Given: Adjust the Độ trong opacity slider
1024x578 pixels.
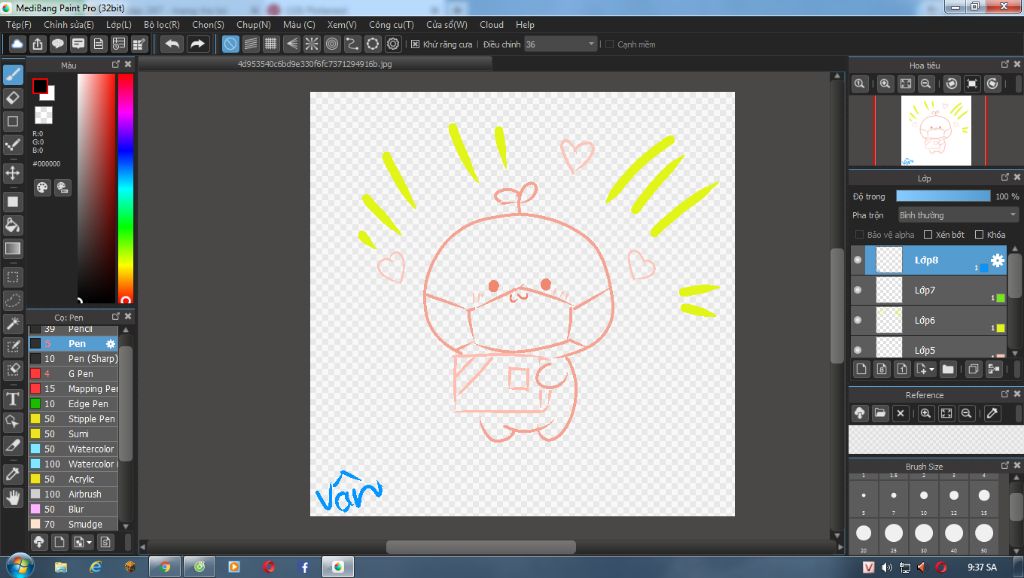Looking at the screenshot, I should click(943, 196).
